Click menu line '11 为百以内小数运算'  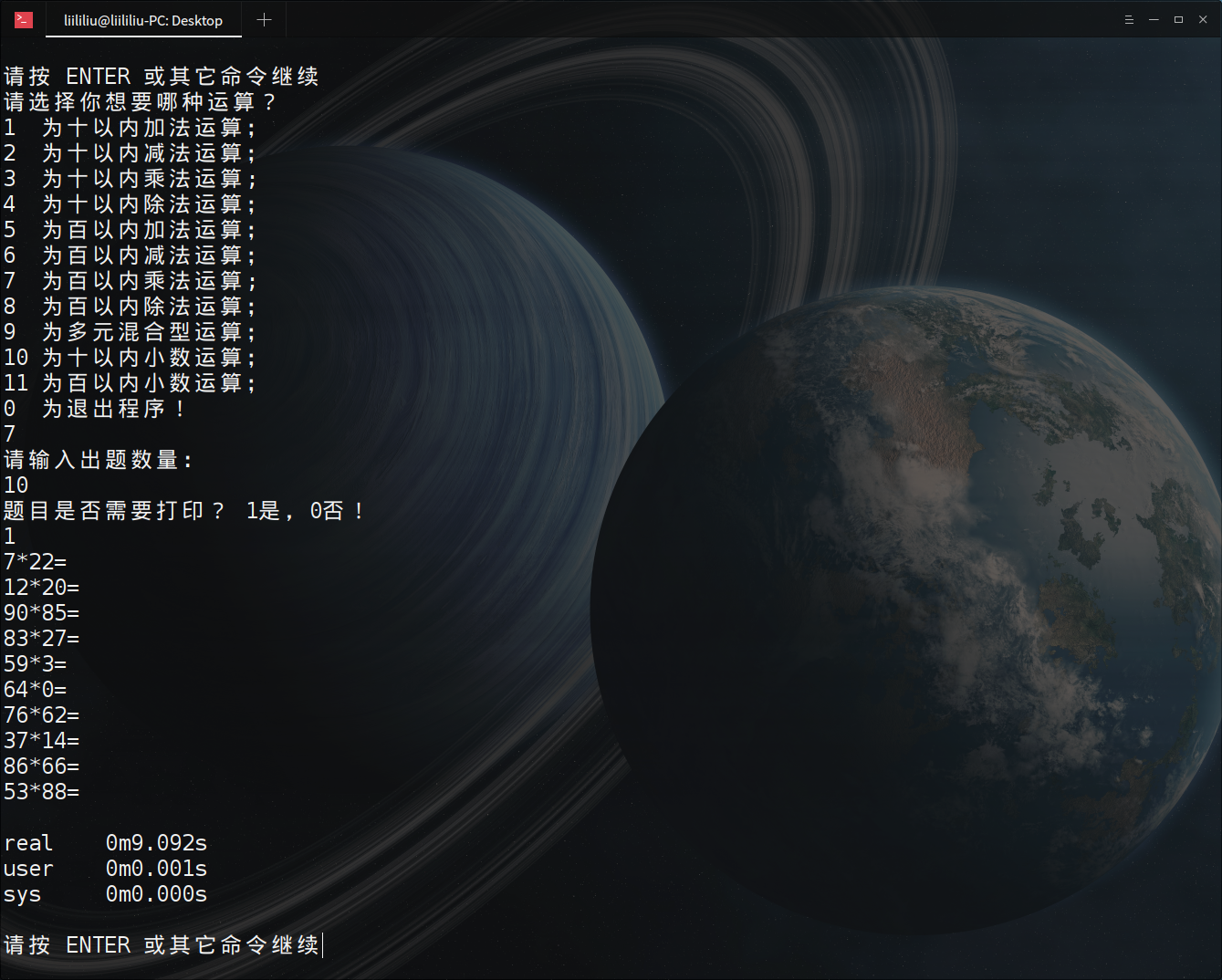pyautogui.click(x=130, y=382)
